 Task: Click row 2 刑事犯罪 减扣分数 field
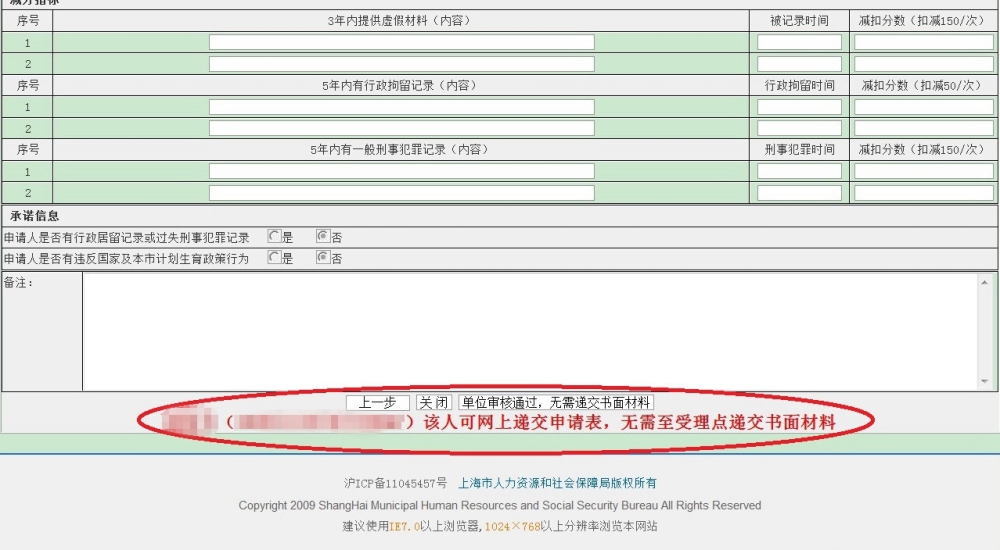[x=923, y=193]
